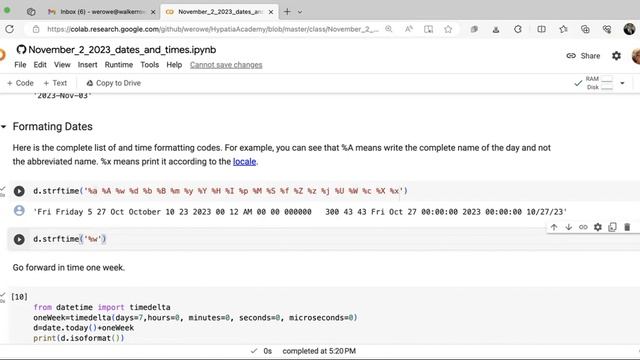640x360 pixels.
Task: Close the November_2_2023_dates notebook tab
Action: pyautogui.click(x=271, y=12)
